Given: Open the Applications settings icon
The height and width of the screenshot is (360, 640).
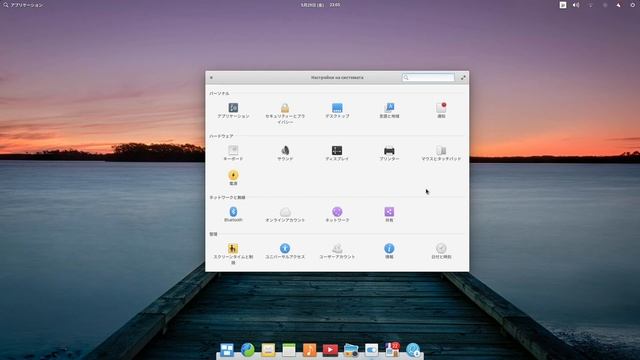Looking at the screenshot, I should pos(233,108).
